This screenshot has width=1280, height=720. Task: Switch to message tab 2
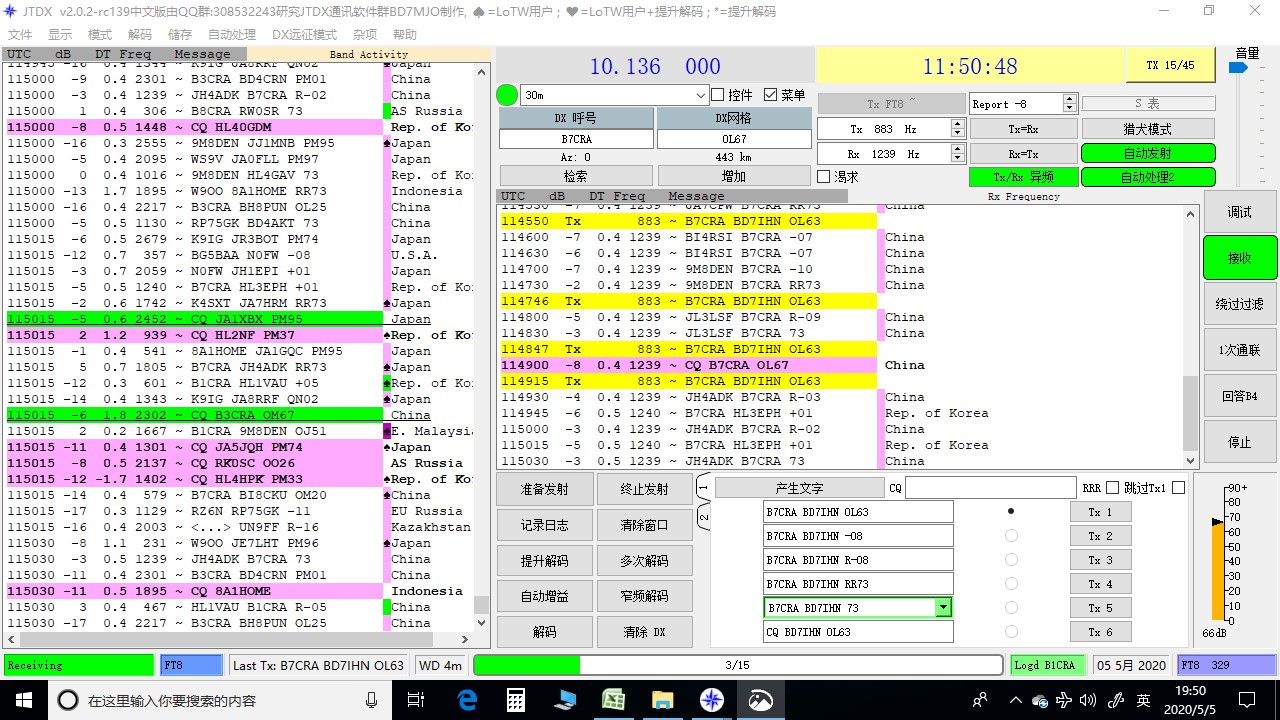point(702,518)
